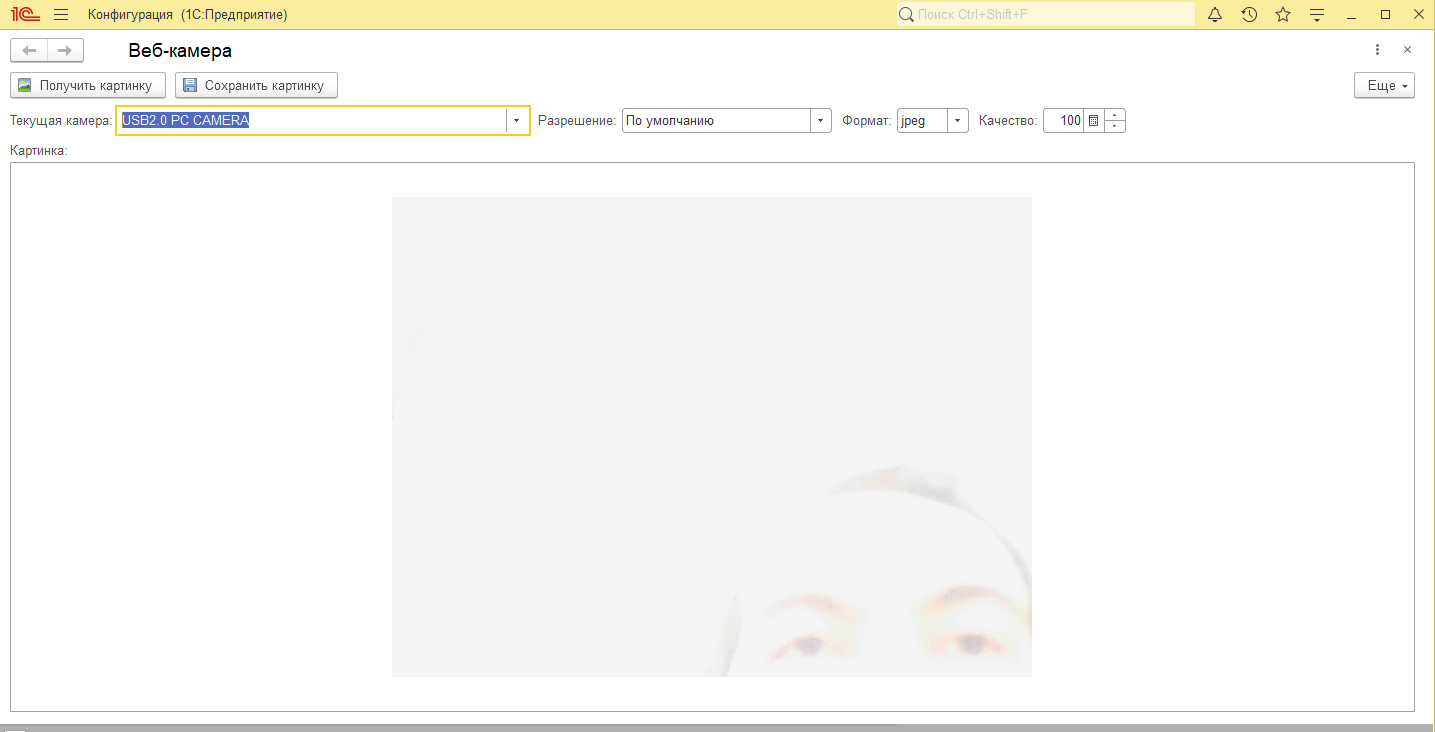Open the 1C main menu hamburger icon
The height and width of the screenshot is (732, 1435).
[x=61, y=14]
